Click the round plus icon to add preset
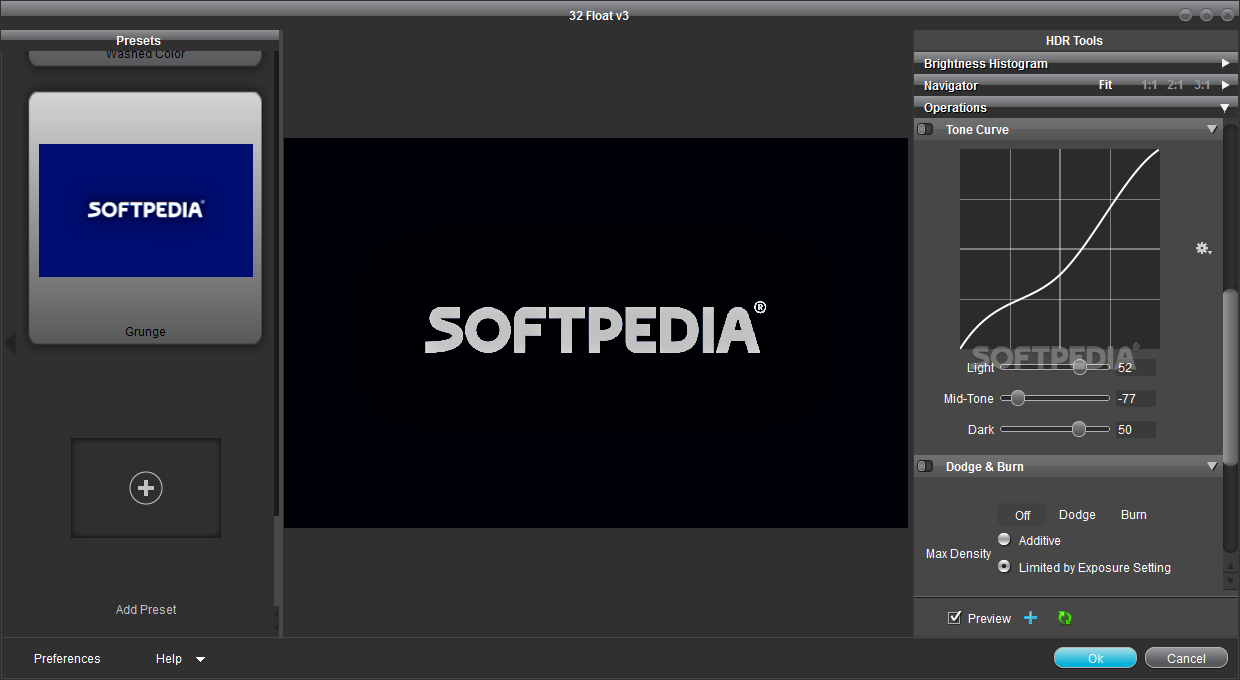Screen dimensions: 1240x680 pyautogui.click(x=146, y=487)
